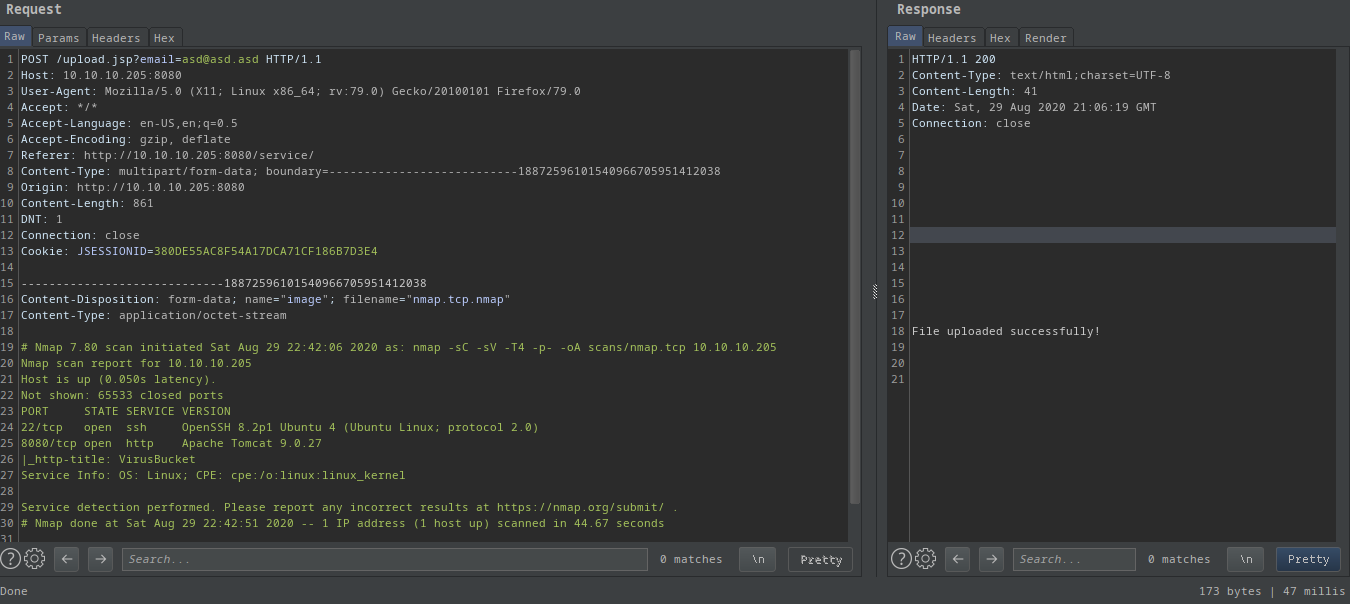Open the Request Headers tab
This screenshot has width=1350, height=604.
pyautogui.click(x=116, y=38)
